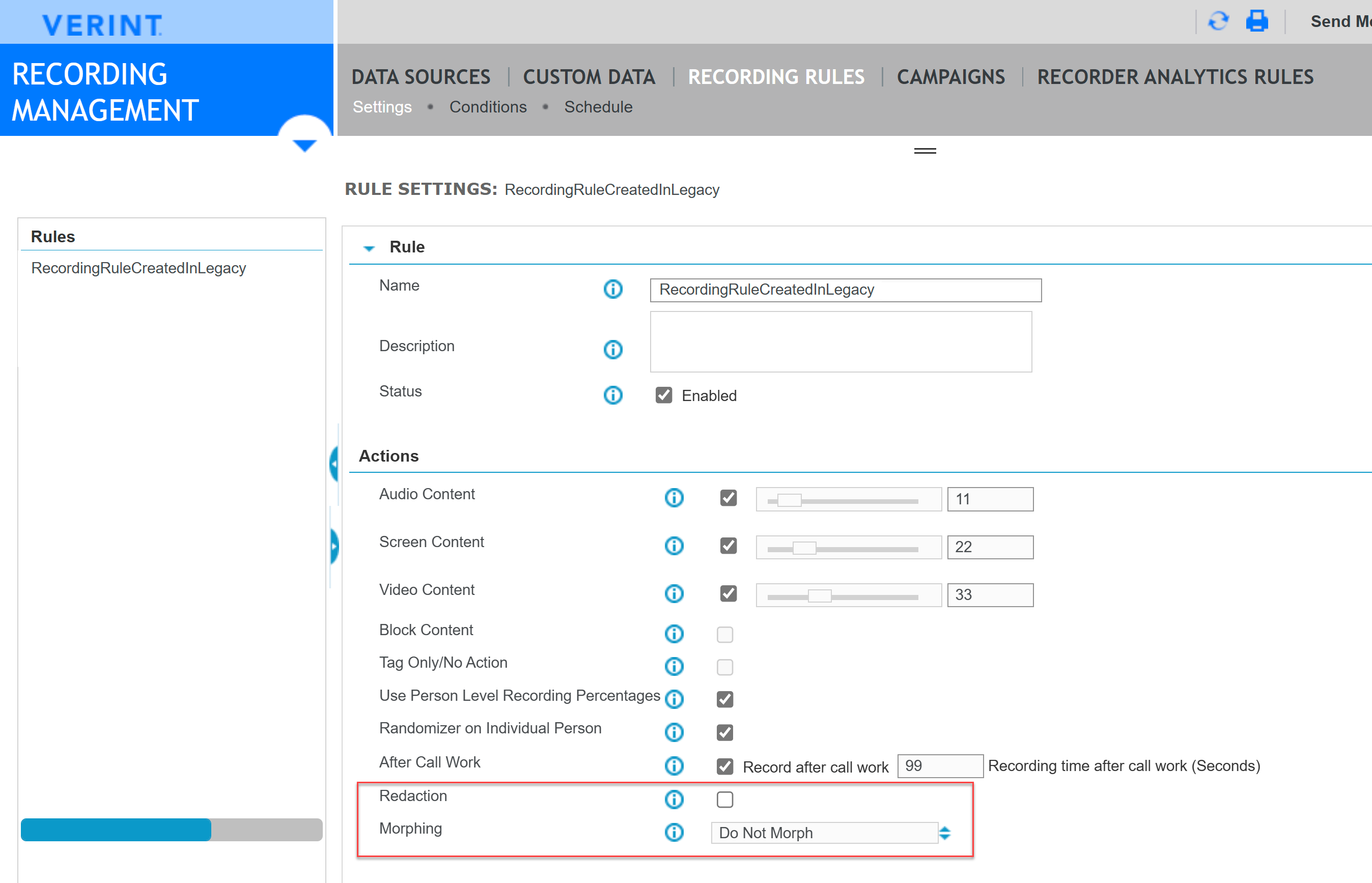Image resolution: width=1372 pixels, height=883 pixels.
Task: Collapse the Rule section triangle
Action: point(369,248)
